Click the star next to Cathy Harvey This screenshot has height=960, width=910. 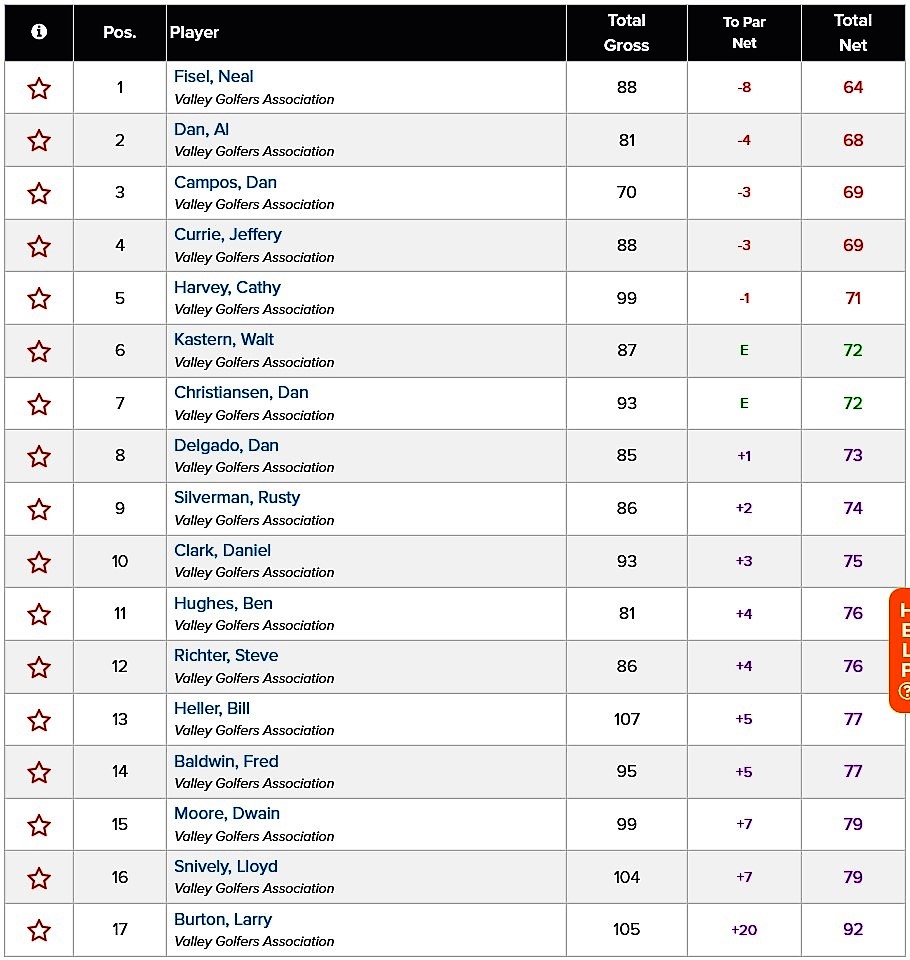coord(39,298)
